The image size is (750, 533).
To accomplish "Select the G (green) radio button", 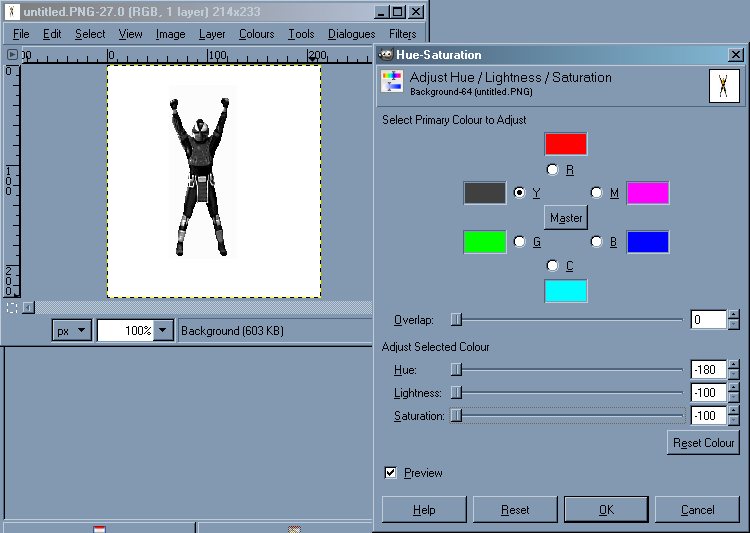I will (520, 241).
